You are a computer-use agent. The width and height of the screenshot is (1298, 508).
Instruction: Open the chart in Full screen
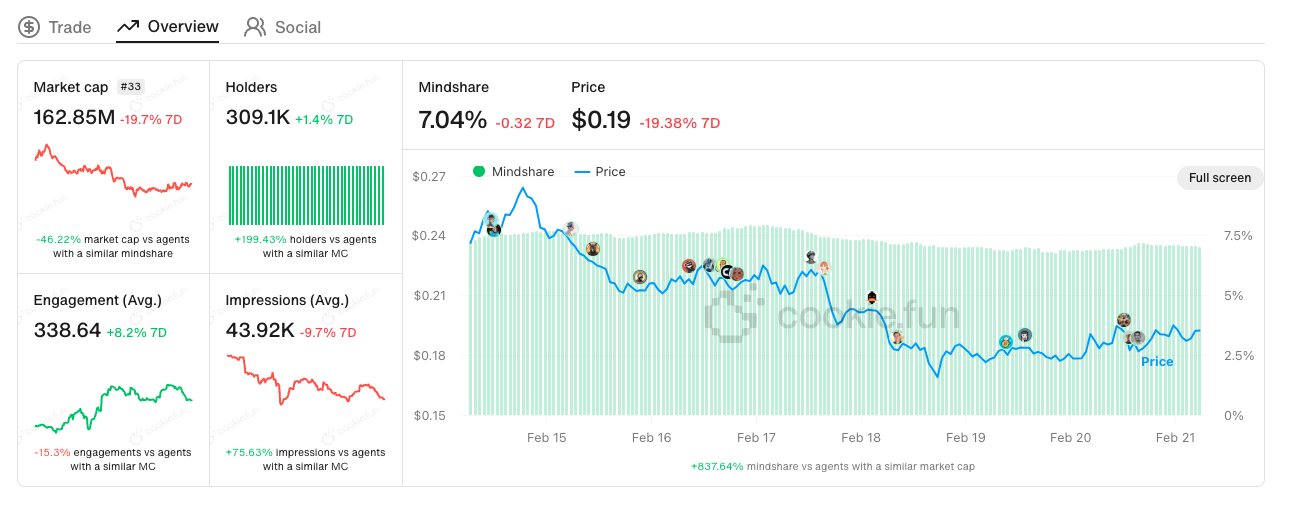pyautogui.click(x=1220, y=178)
